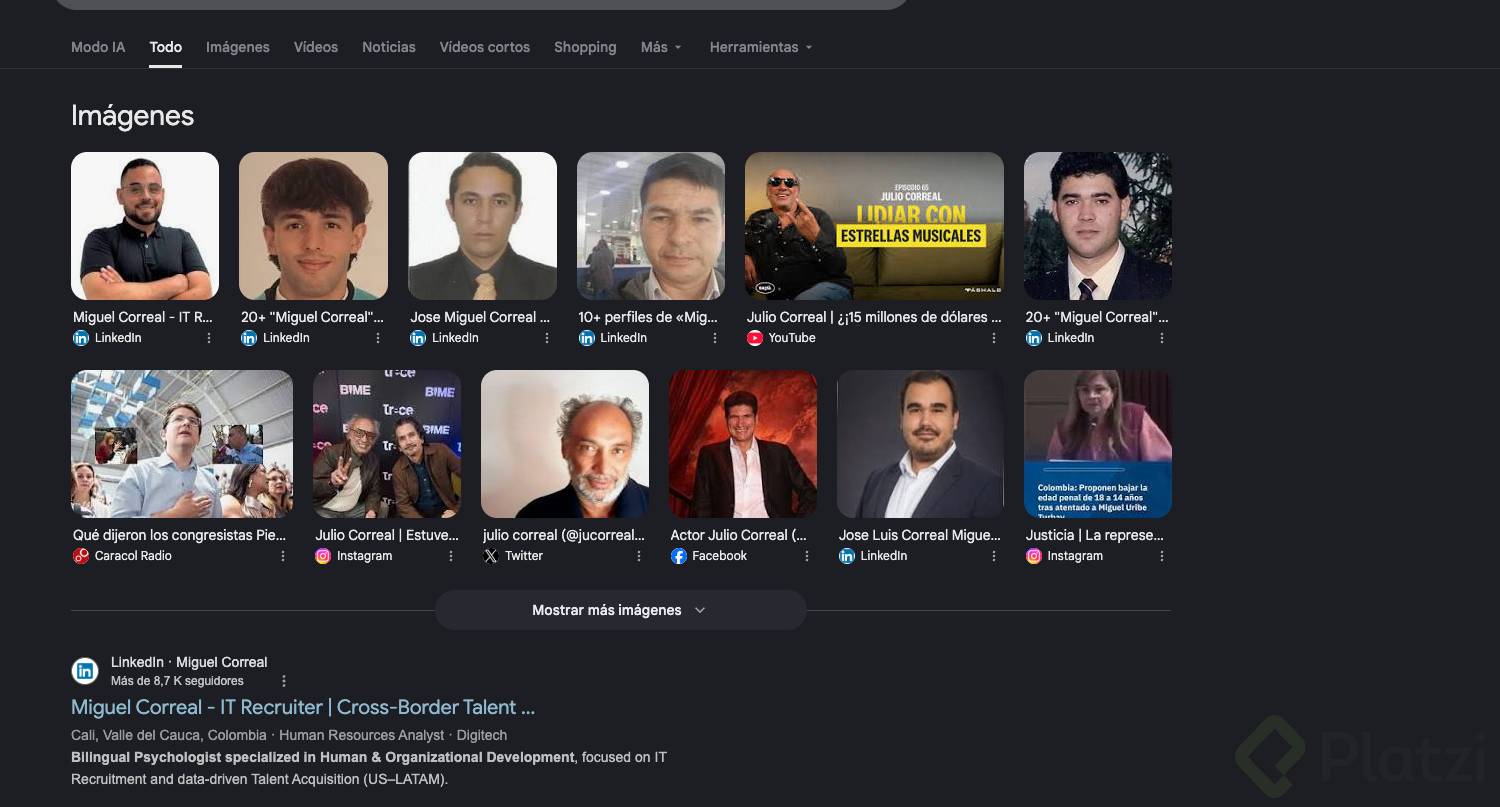
Task: Click the Instagram icon under 'Julio Correal | Estuve...'
Action: point(323,556)
